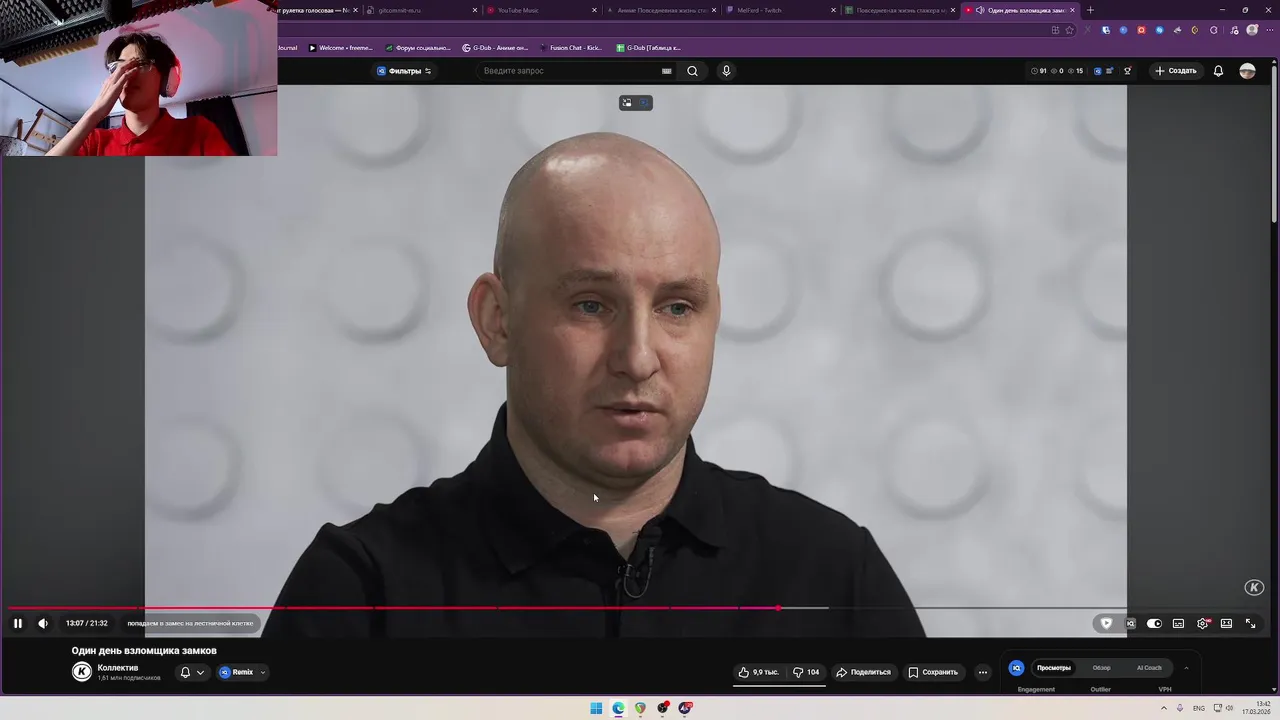Image resolution: width=1280 pixels, height=720 pixels.
Task: Seek video using the red progress bar
Action: (394, 608)
